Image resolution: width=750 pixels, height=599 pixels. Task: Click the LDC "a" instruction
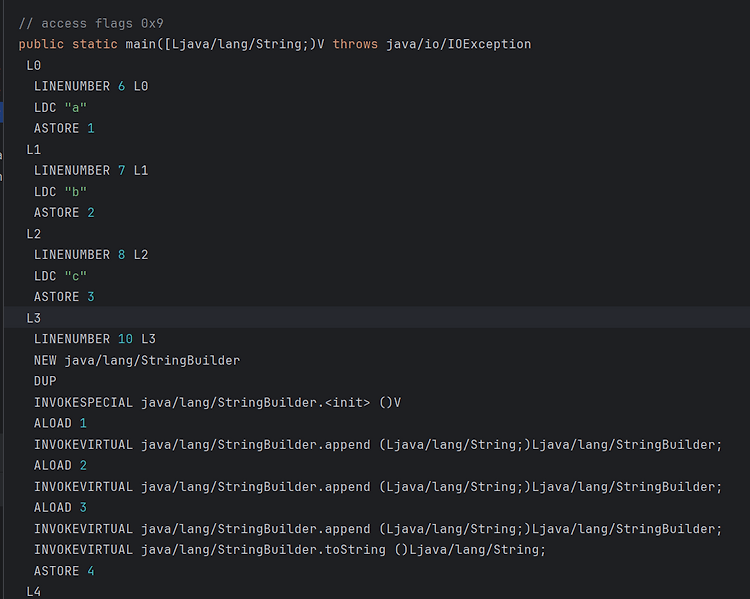point(60,108)
